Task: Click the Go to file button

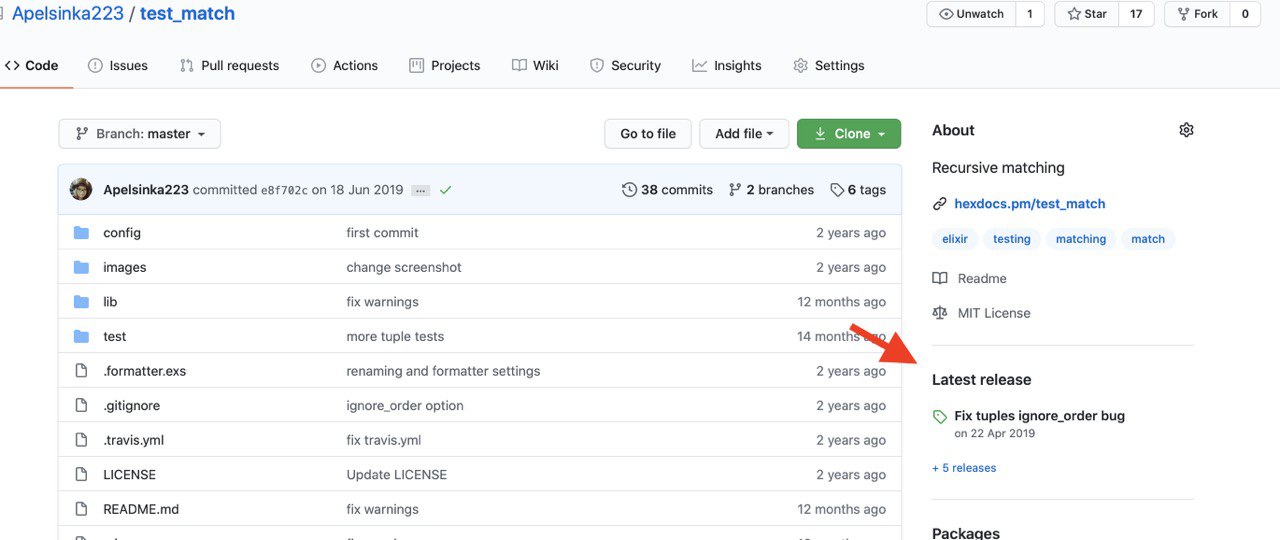Action: [648, 134]
